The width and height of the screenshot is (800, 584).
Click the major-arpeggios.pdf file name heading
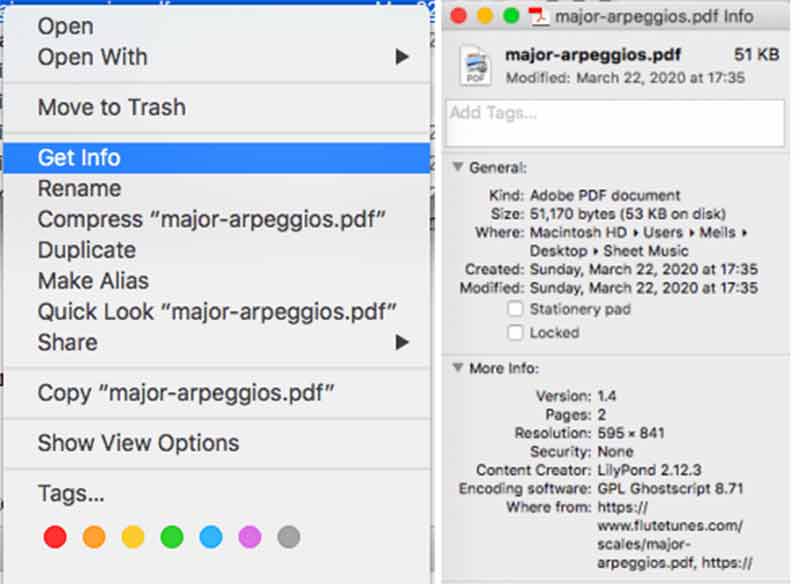[593, 55]
